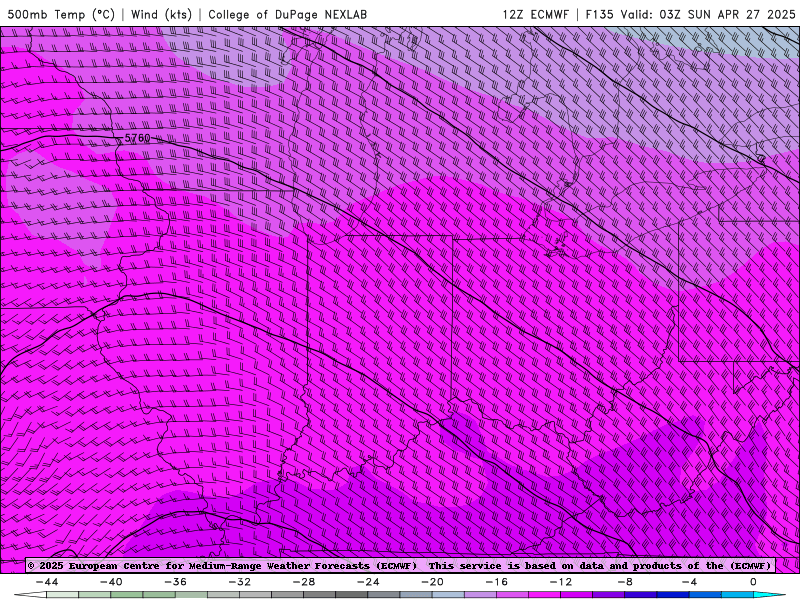Viewport: 800px width, 600px height.
Task: Click the 5760 height contour label
Action: click(138, 138)
